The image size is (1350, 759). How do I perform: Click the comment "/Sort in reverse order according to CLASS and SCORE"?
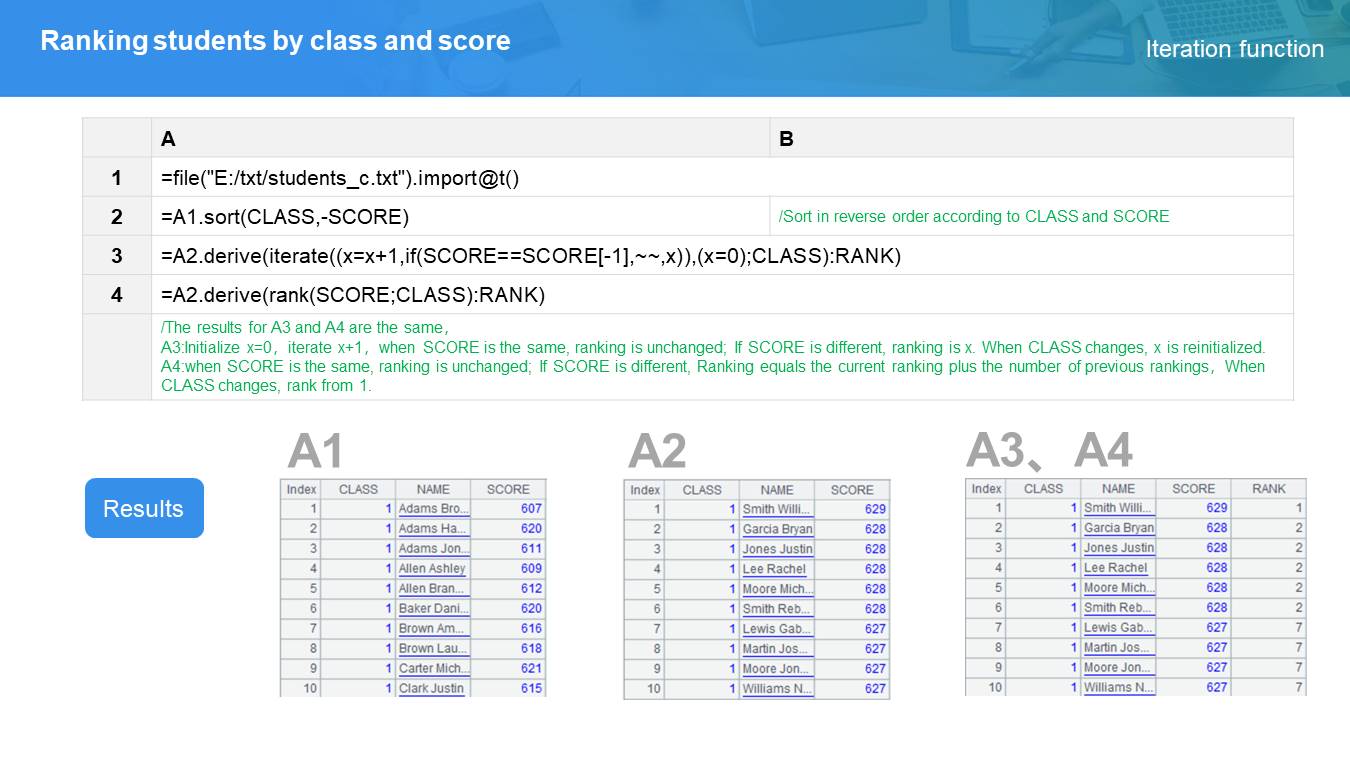coord(974,216)
